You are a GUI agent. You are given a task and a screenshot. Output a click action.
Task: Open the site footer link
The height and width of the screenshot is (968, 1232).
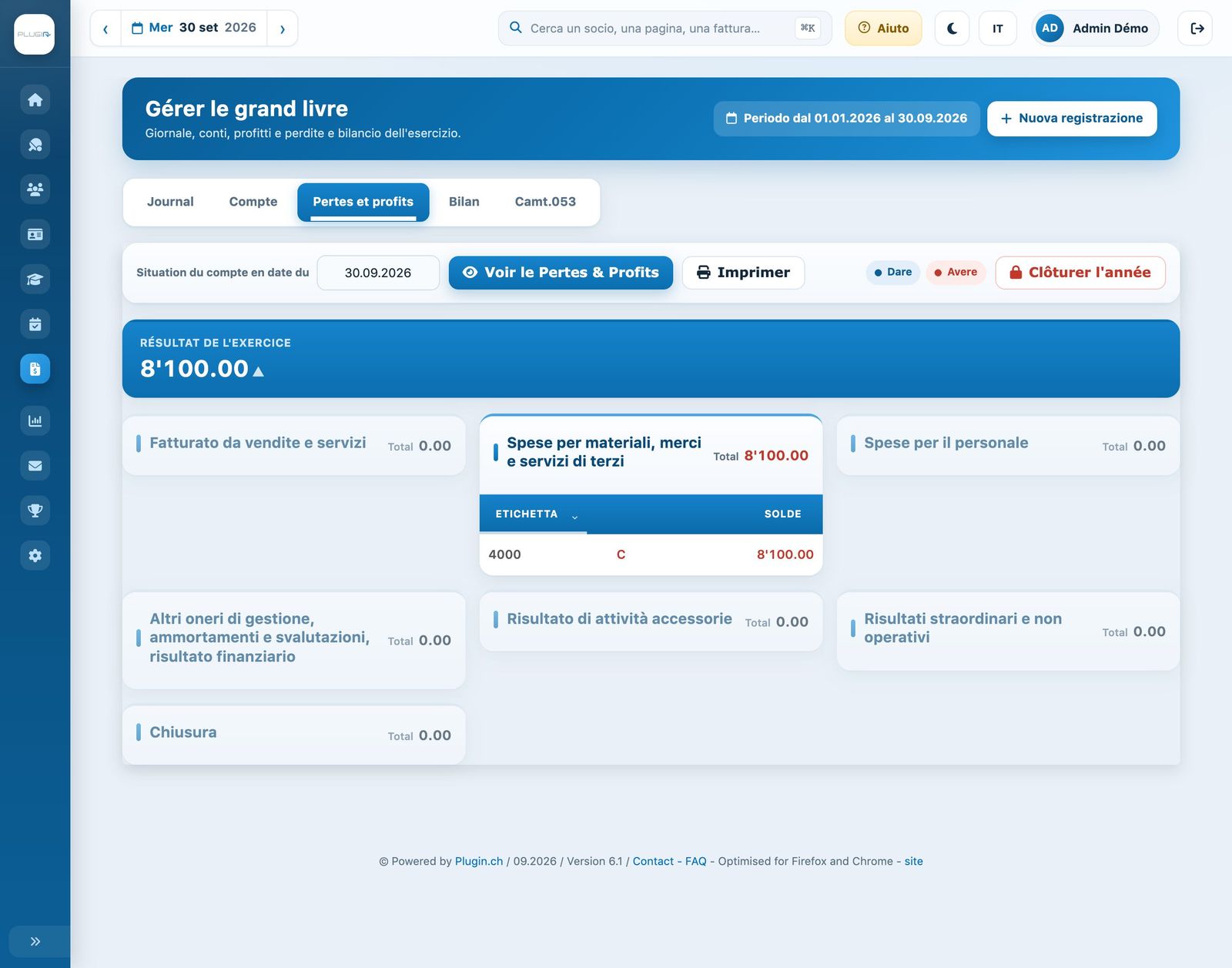(913, 861)
